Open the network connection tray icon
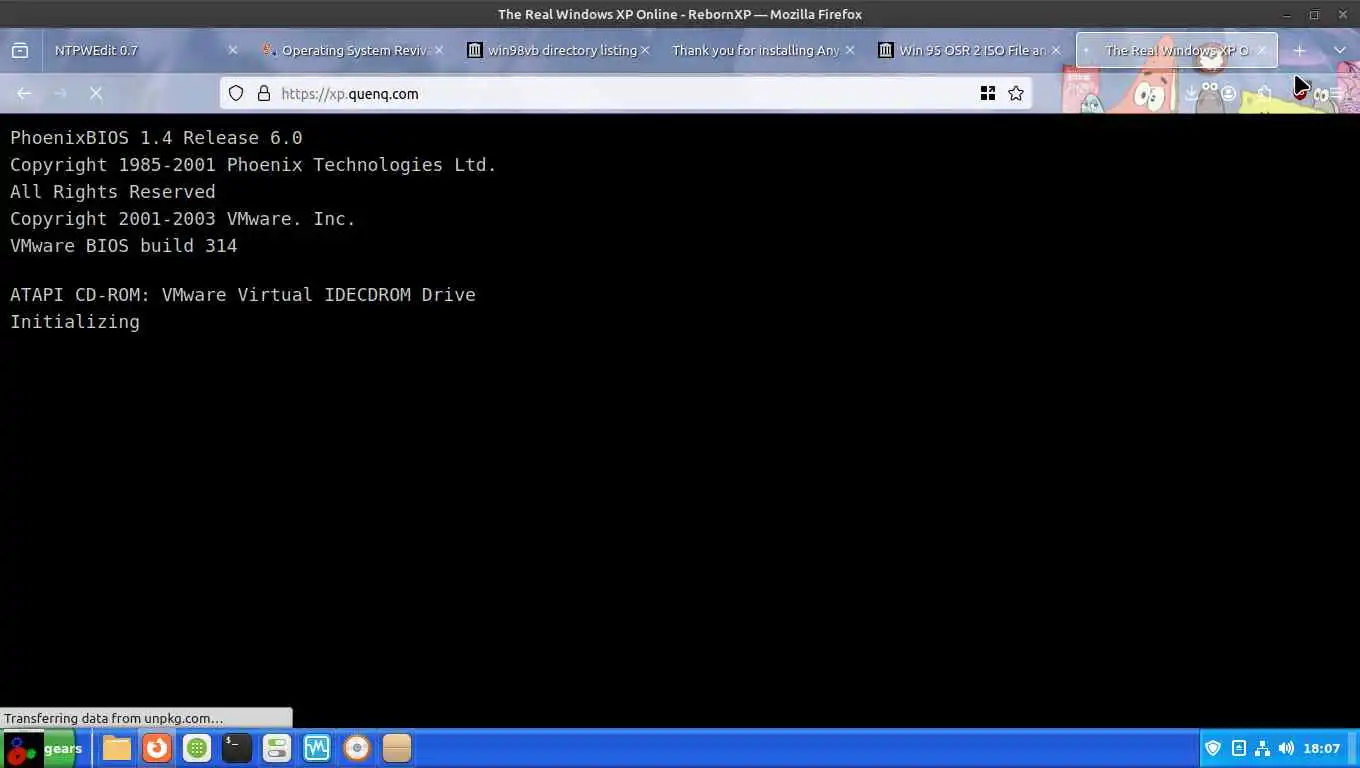Screen dimensions: 1360x768 tap(1262, 748)
